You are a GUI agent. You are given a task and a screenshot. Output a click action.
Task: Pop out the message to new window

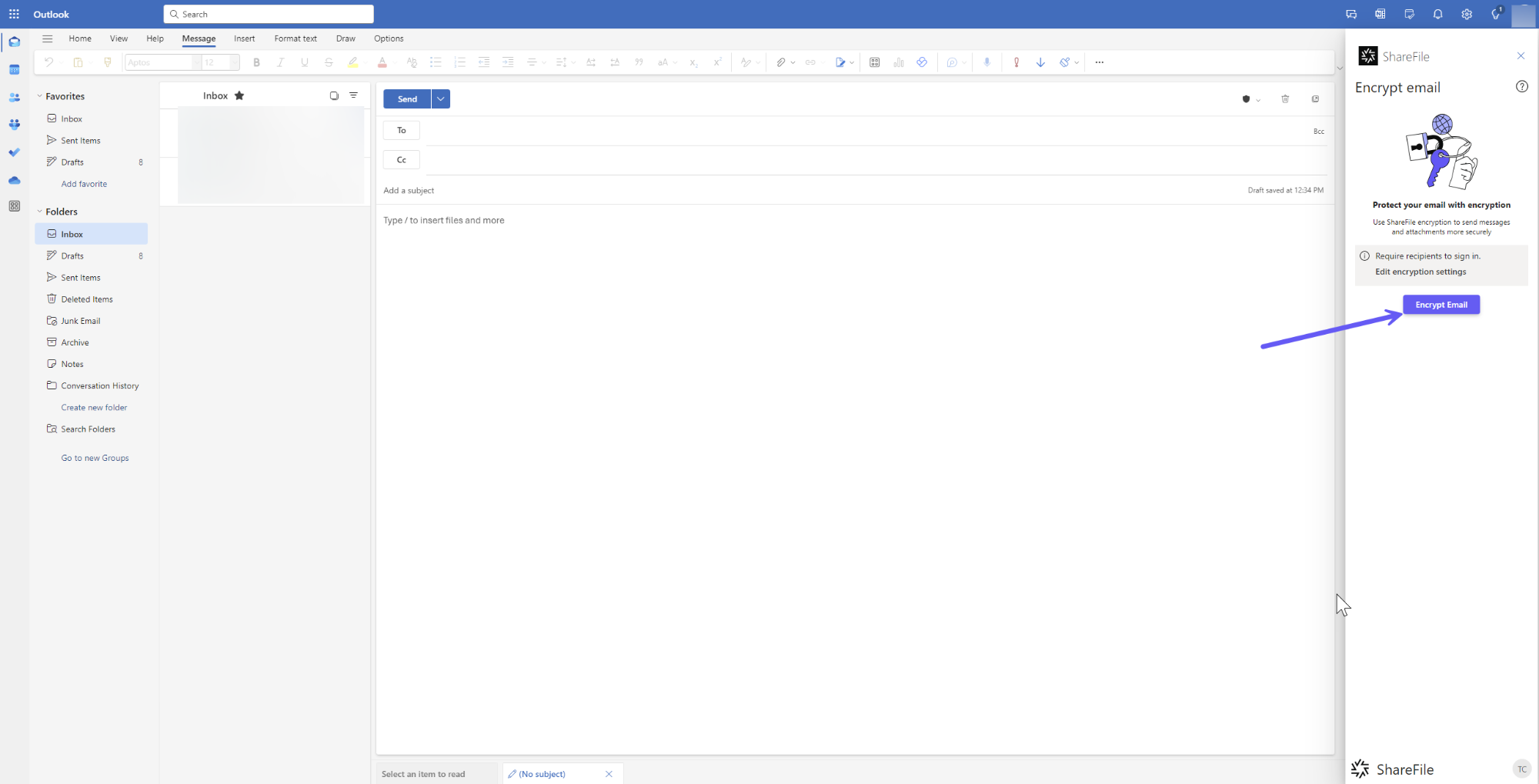(x=1315, y=98)
